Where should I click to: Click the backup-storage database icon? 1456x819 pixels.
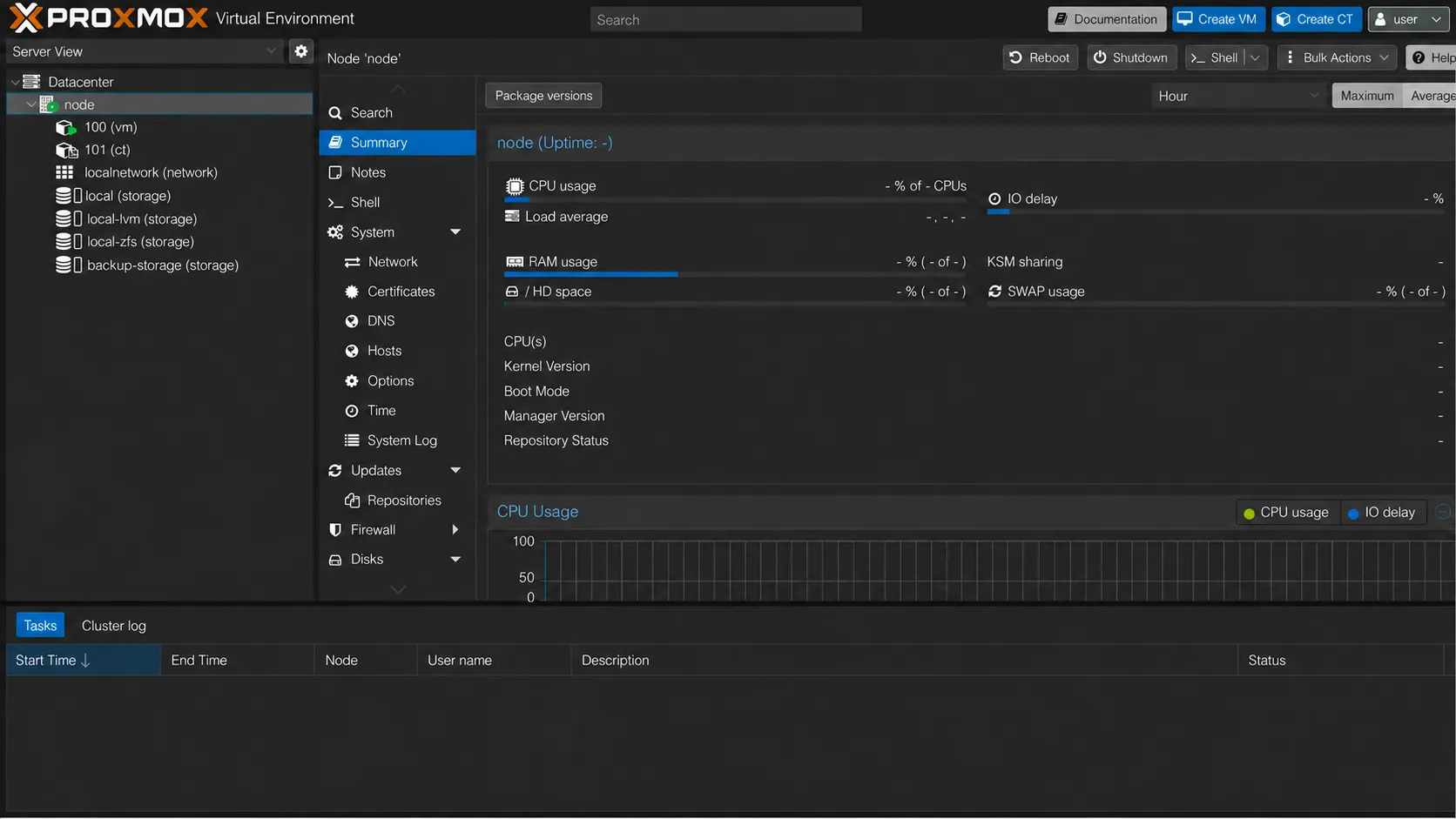[x=69, y=265]
